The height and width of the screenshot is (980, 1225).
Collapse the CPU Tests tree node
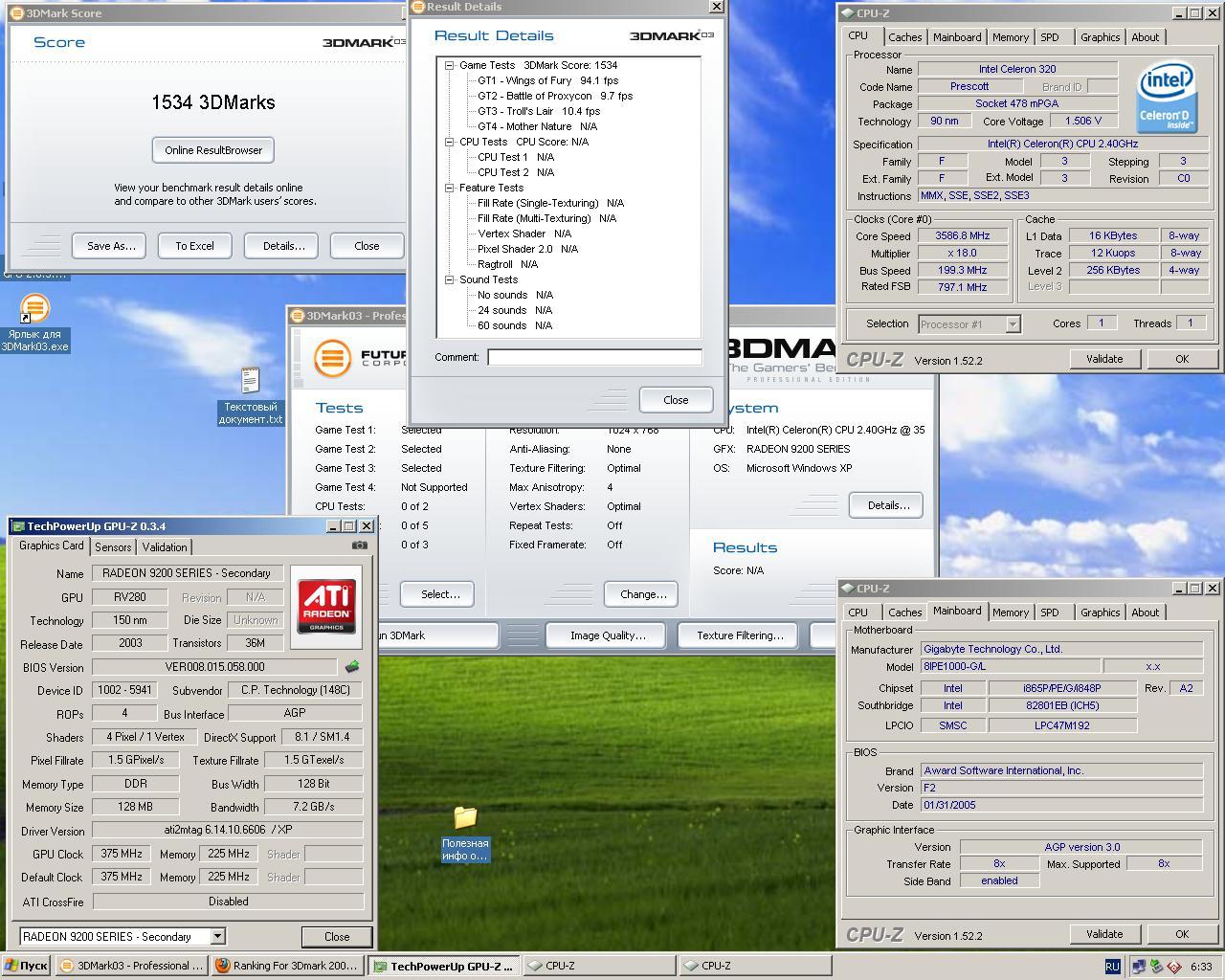pyautogui.click(x=449, y=142)
